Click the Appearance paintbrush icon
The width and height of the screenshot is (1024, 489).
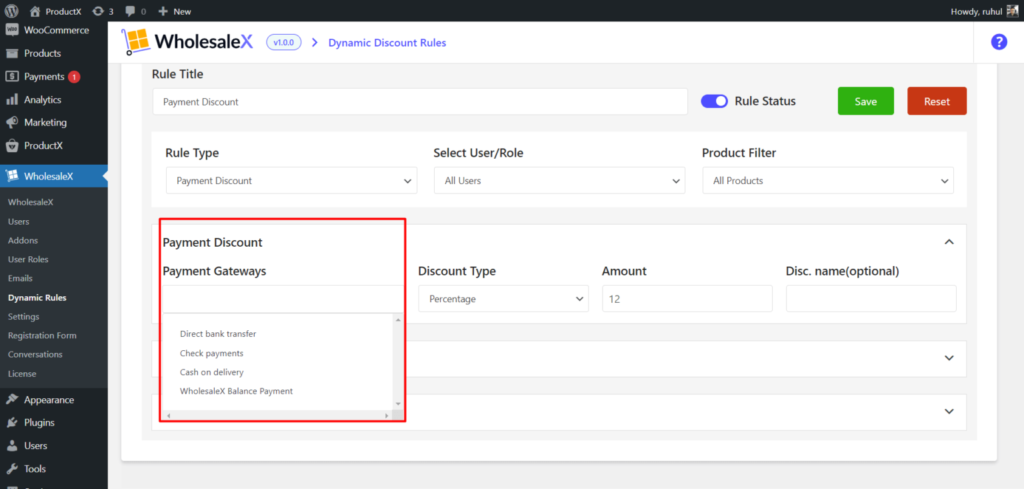pyautogui.click(x=12, y=400)
